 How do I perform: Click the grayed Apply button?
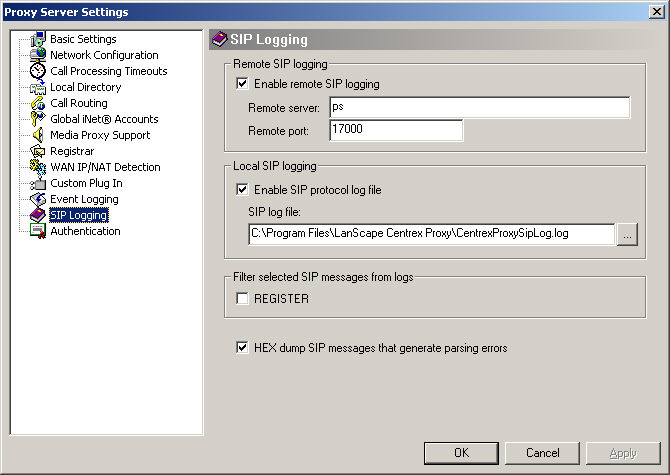[623, 453]
